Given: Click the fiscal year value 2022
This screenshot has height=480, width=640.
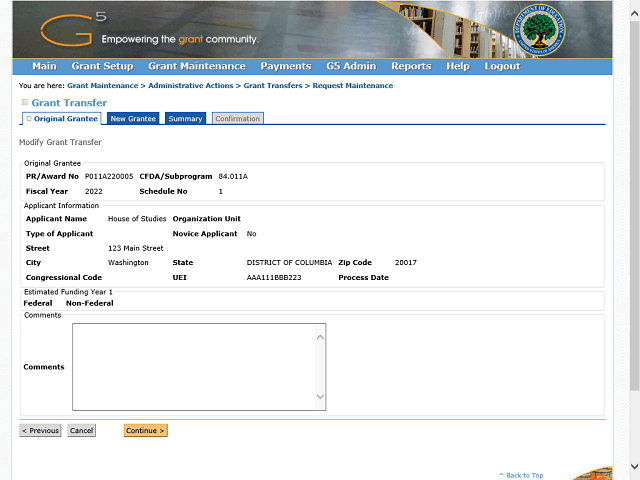Looking at the screenshot, I should [93, 191].
